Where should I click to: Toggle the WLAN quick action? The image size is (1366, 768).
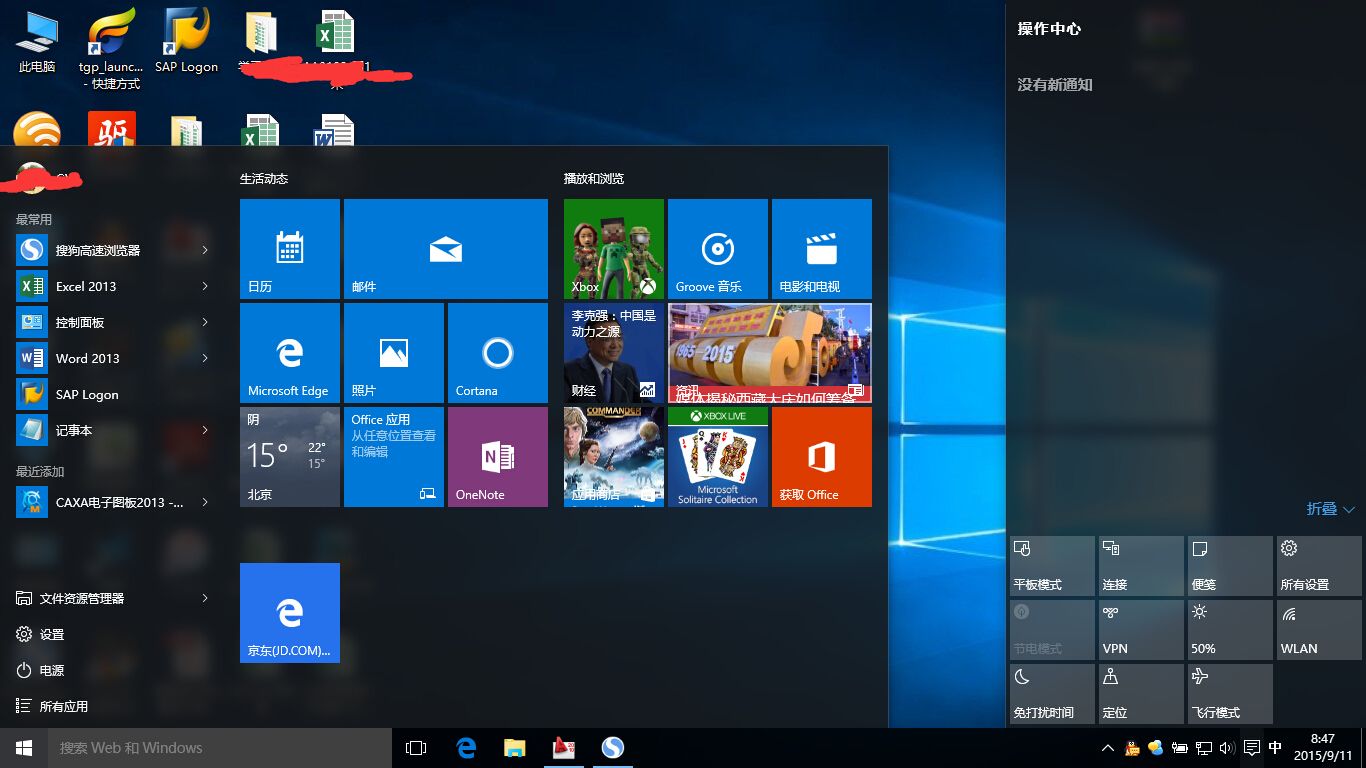(x=1319, y=630)
